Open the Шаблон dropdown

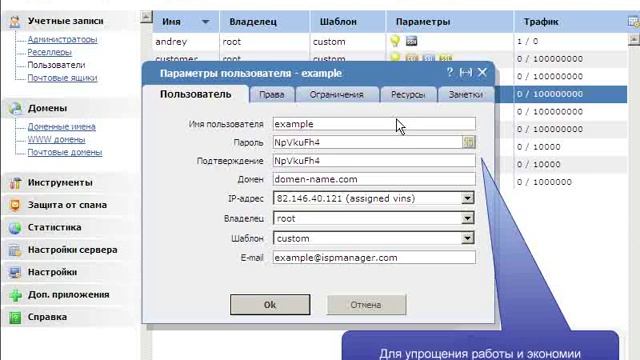point(467,238)
